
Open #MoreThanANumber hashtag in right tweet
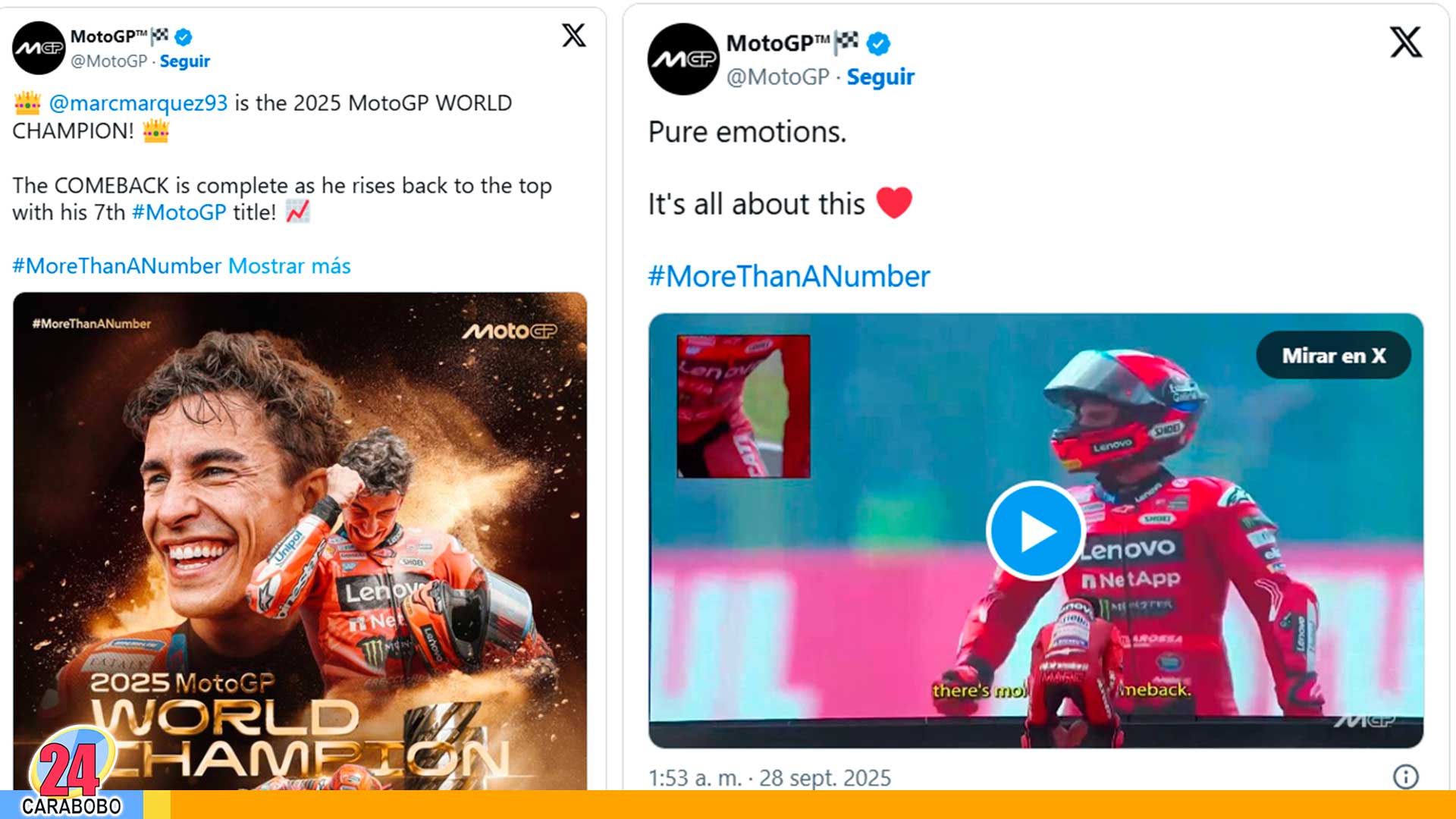[x=789, y=277]
